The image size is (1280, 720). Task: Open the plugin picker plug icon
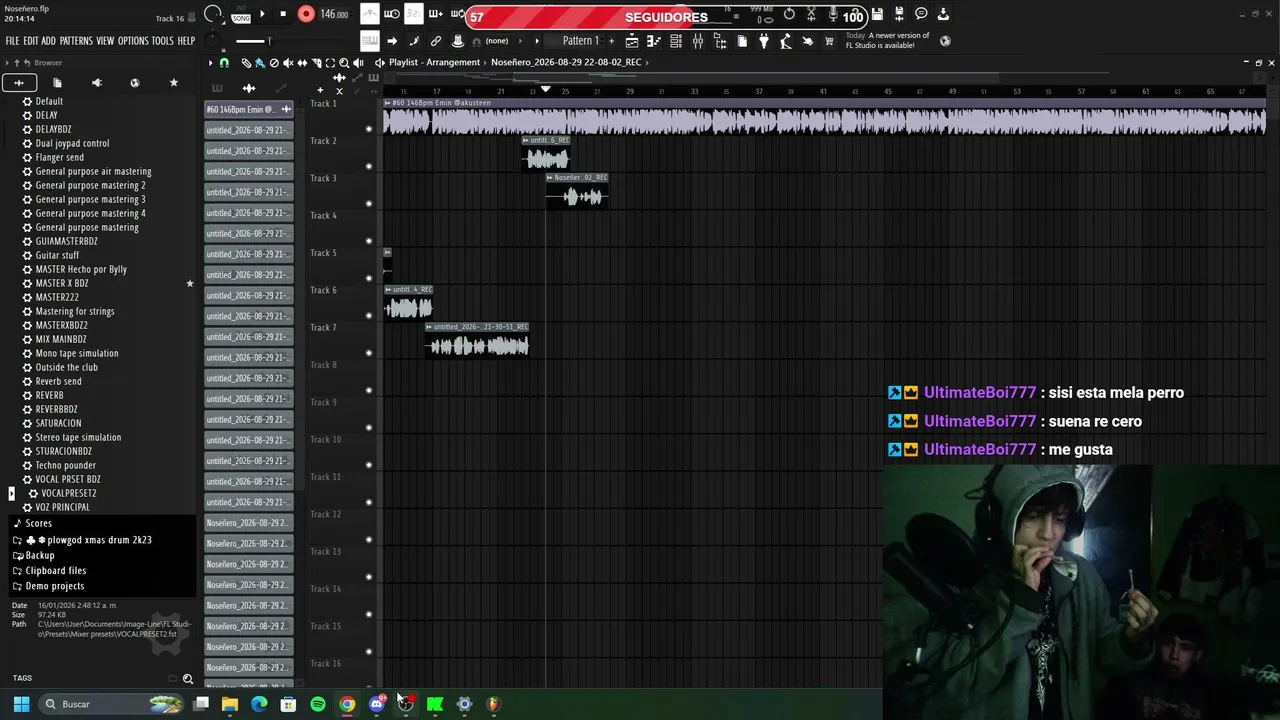[764, 41]
